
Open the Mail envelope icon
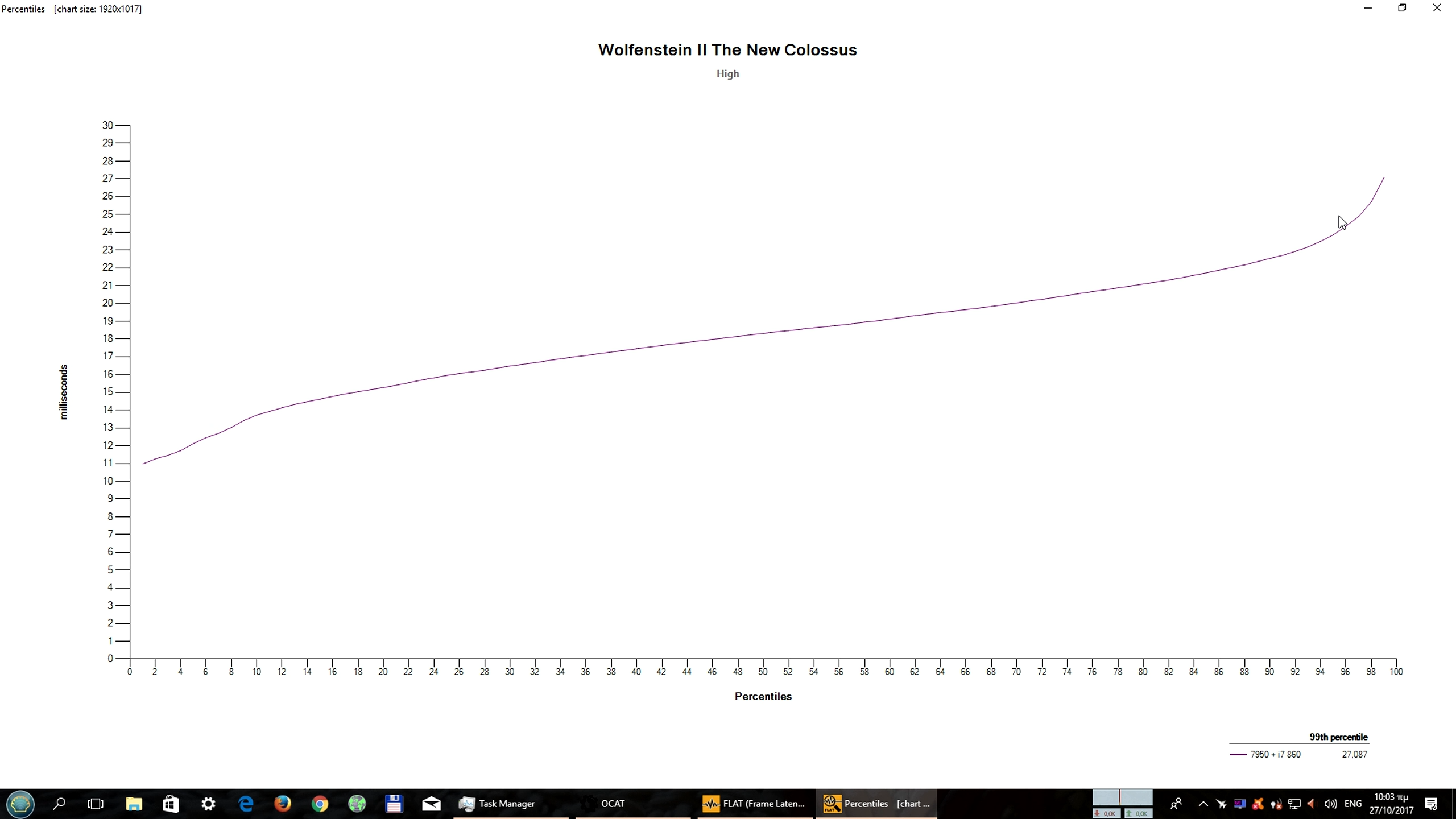pos(431,804)
